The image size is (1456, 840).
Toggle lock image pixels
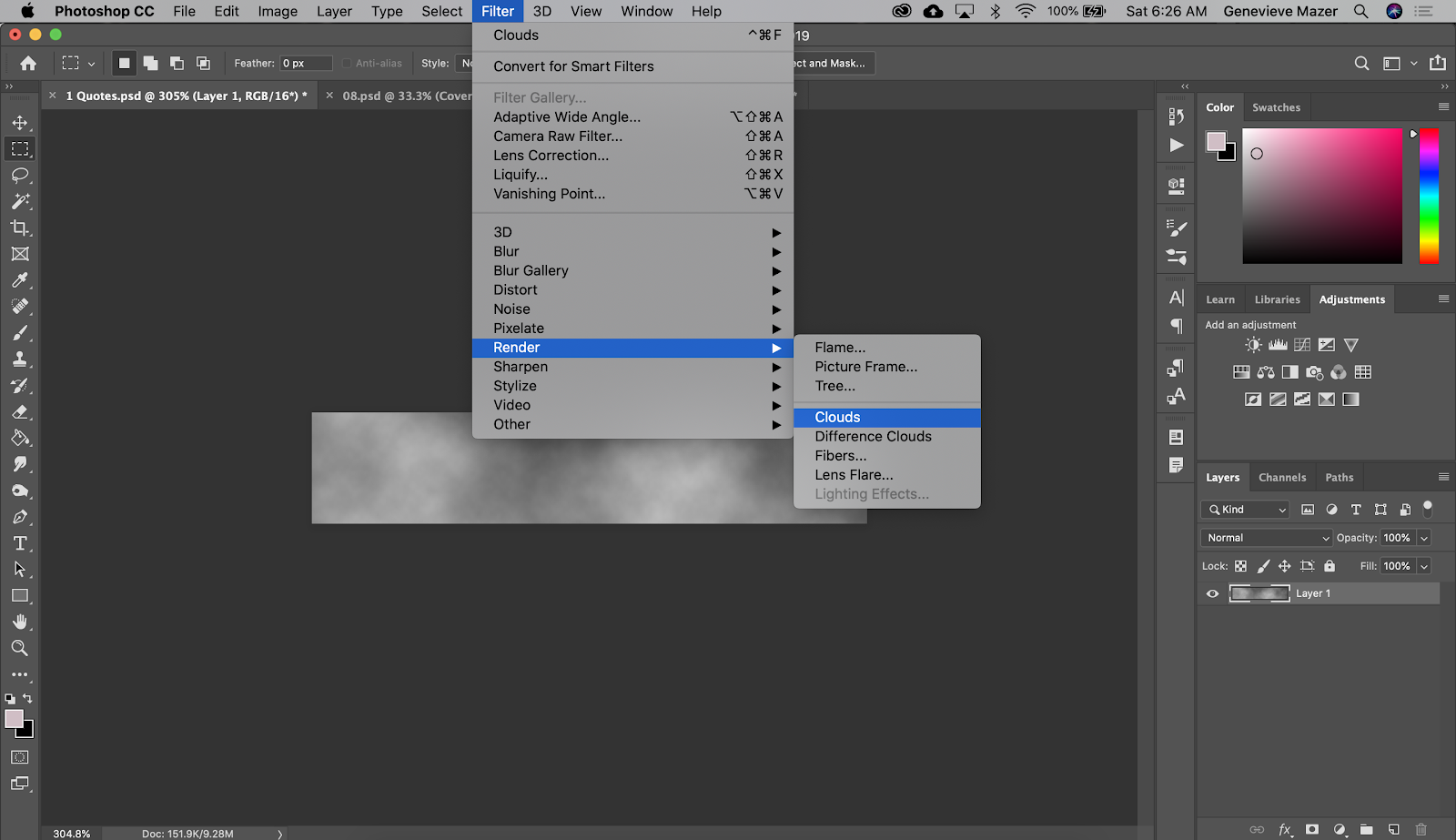point(1263,566)
